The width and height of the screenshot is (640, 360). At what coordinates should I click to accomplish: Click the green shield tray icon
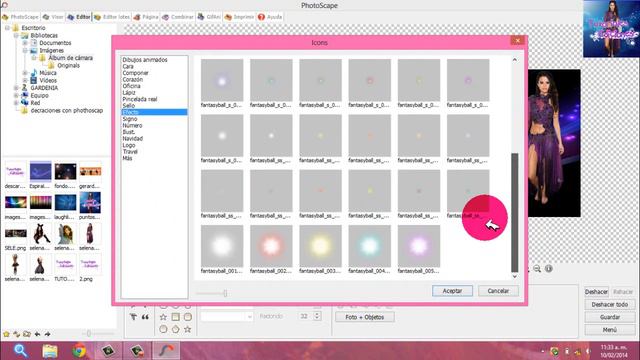pyautogui.click(x=554, y=351)
